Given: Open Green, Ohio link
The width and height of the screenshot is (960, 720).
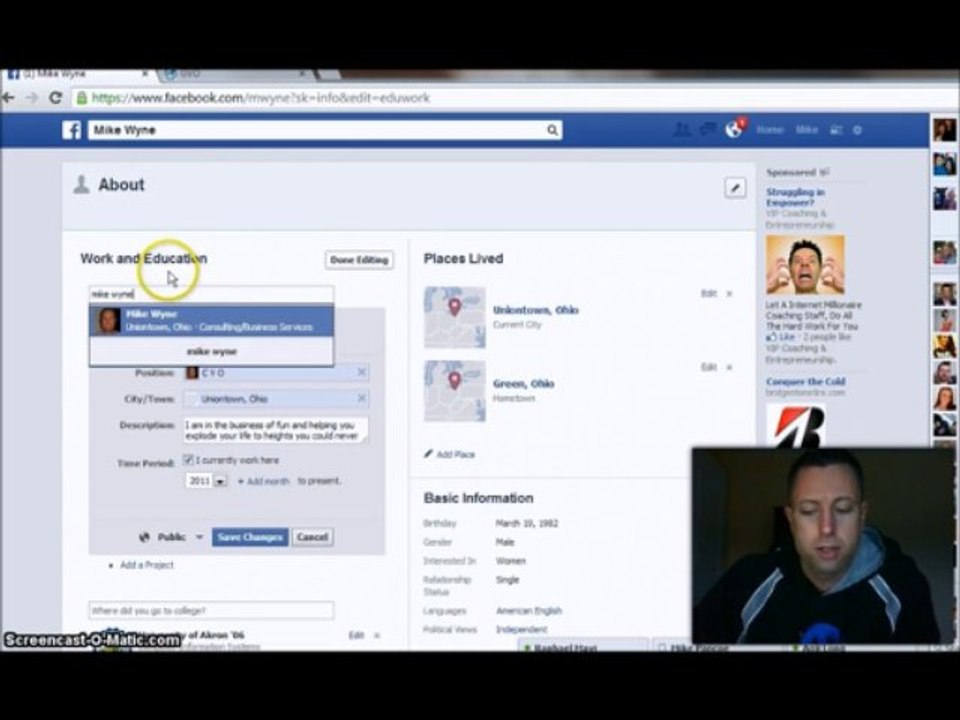Looking at the screenshot, I should tap(523, 383).
